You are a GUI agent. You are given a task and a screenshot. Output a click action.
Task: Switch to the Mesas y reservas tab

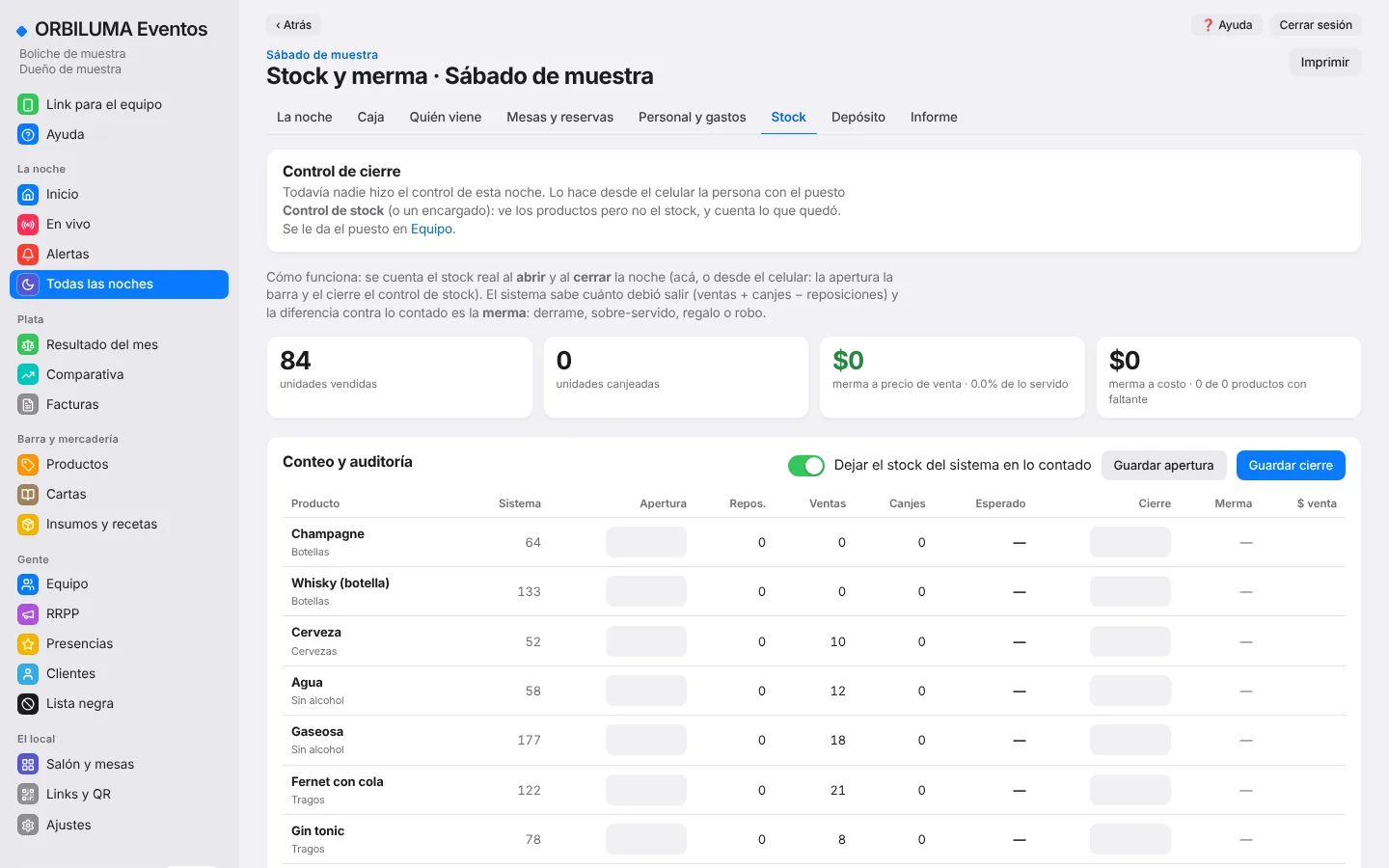tap(560, 117)
